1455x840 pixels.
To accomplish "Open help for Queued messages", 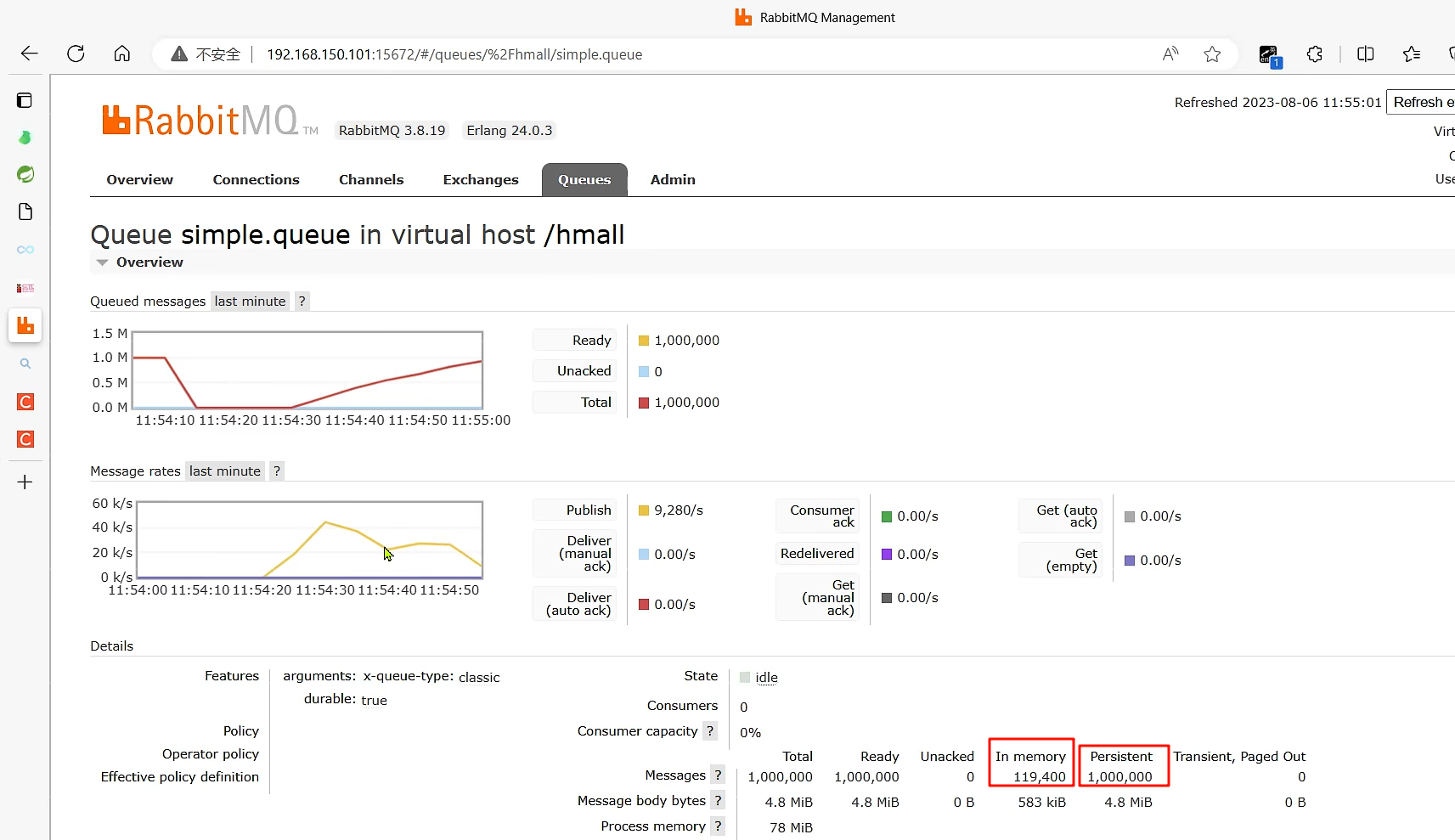I will click(302, 301).
